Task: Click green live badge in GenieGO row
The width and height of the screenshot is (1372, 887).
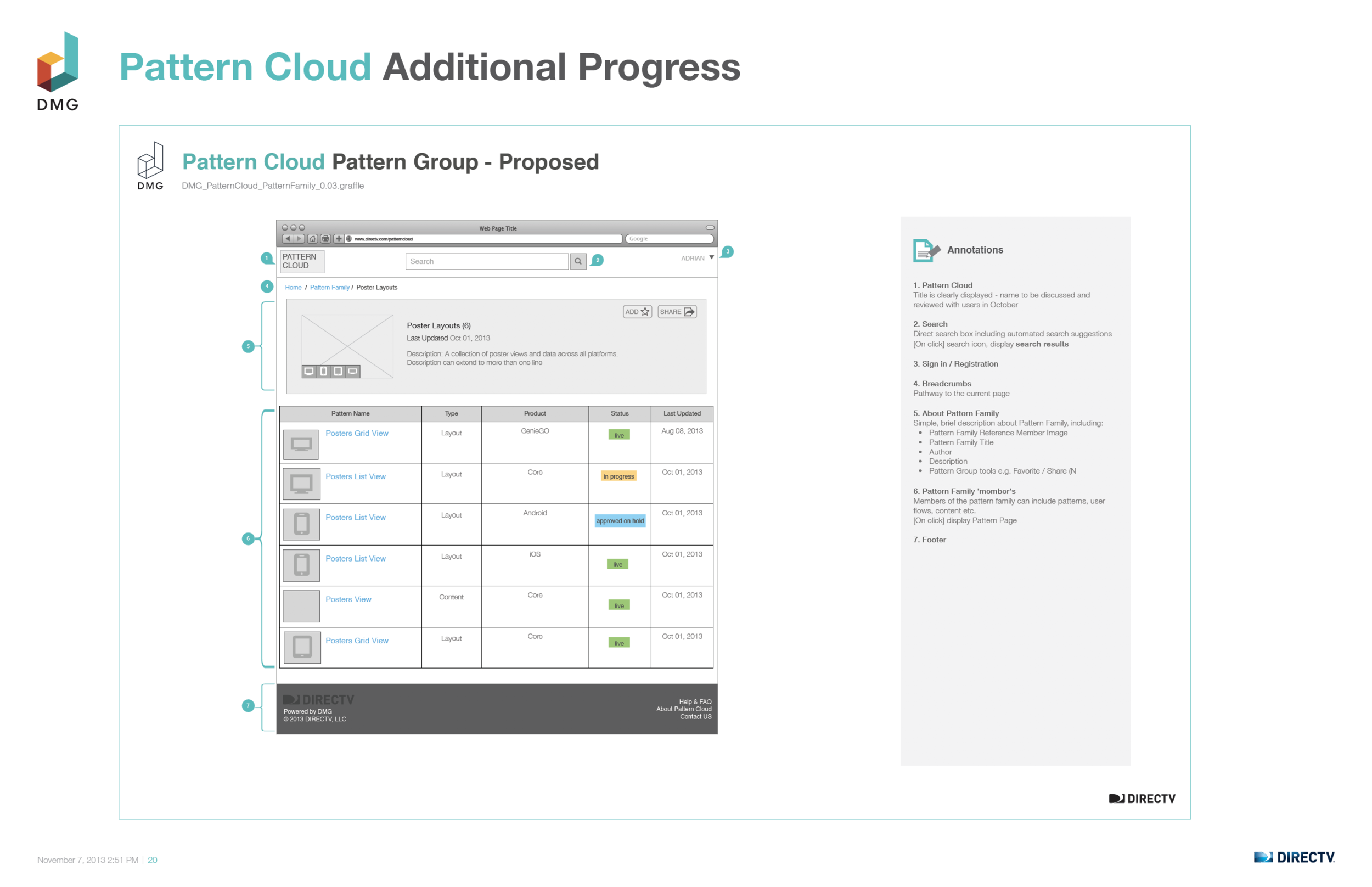Action: click(619, 435)
